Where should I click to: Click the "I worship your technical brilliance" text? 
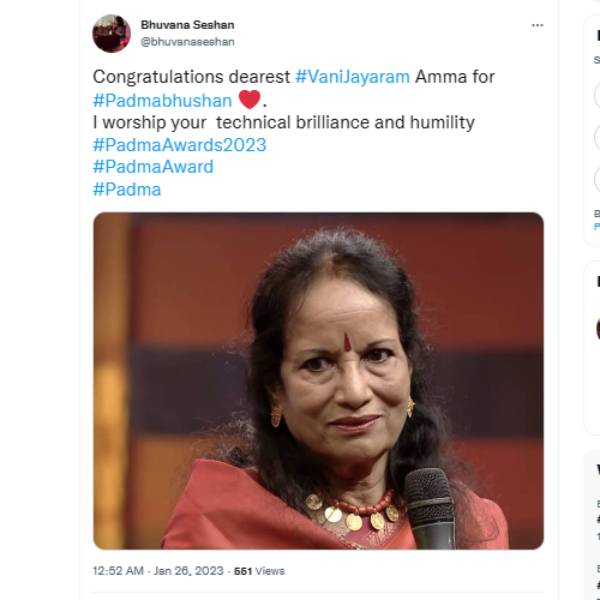283,122
